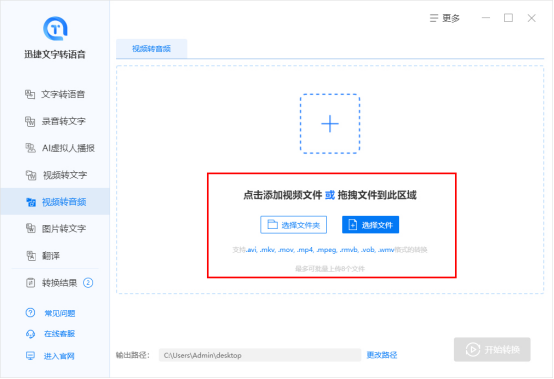Click the 输出路径 input field

260,355
